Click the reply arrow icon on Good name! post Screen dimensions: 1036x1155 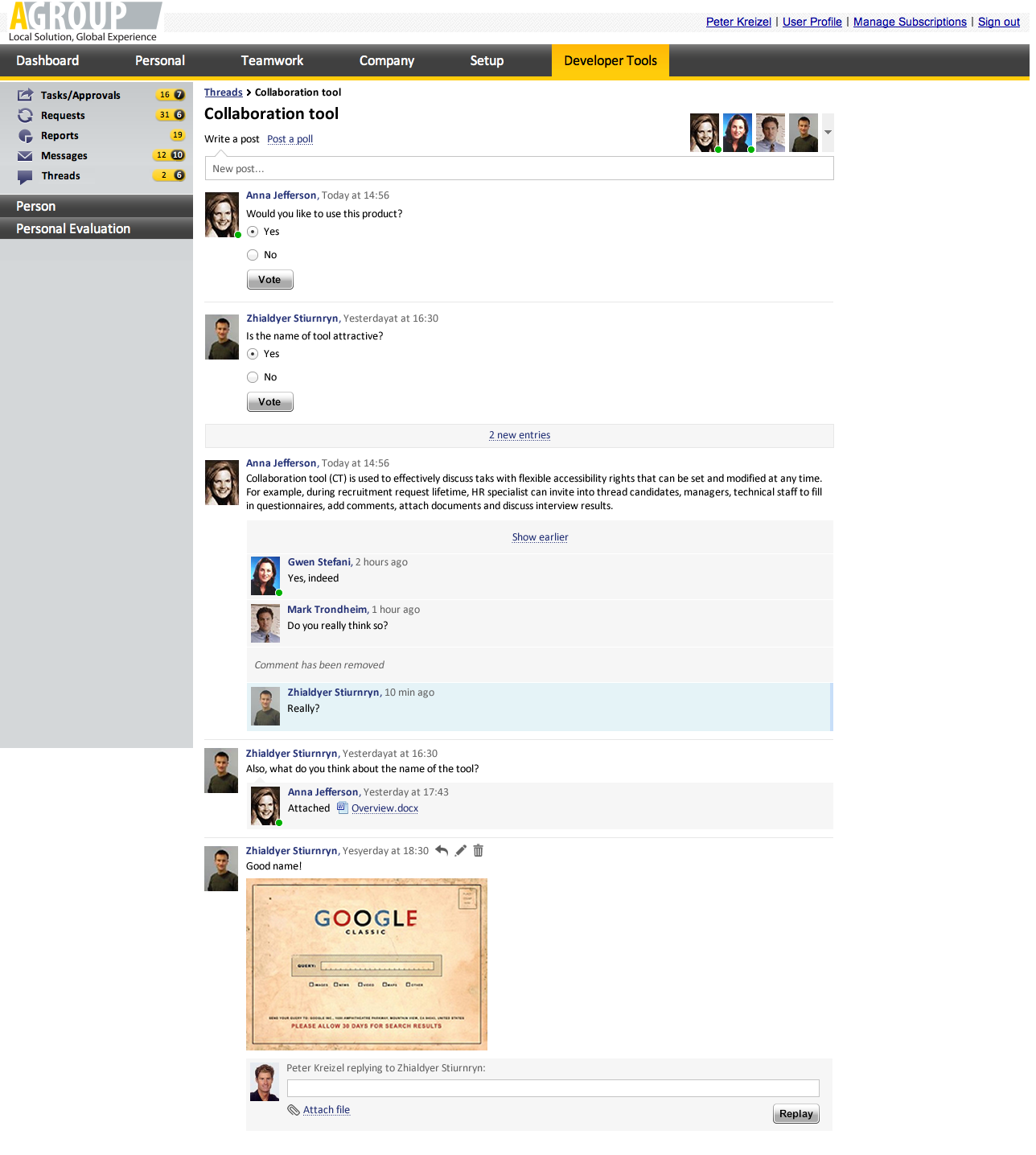[442, 850]
